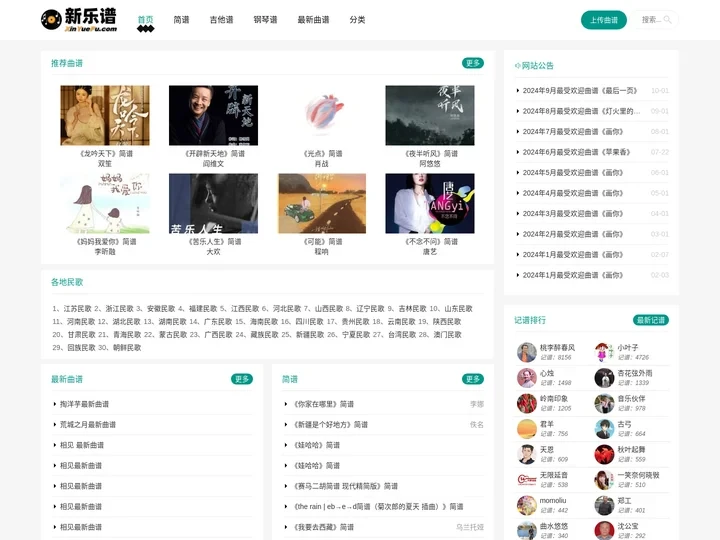
Task: Open 杏花弦外雨 user avatar
Action: point(604,378)
